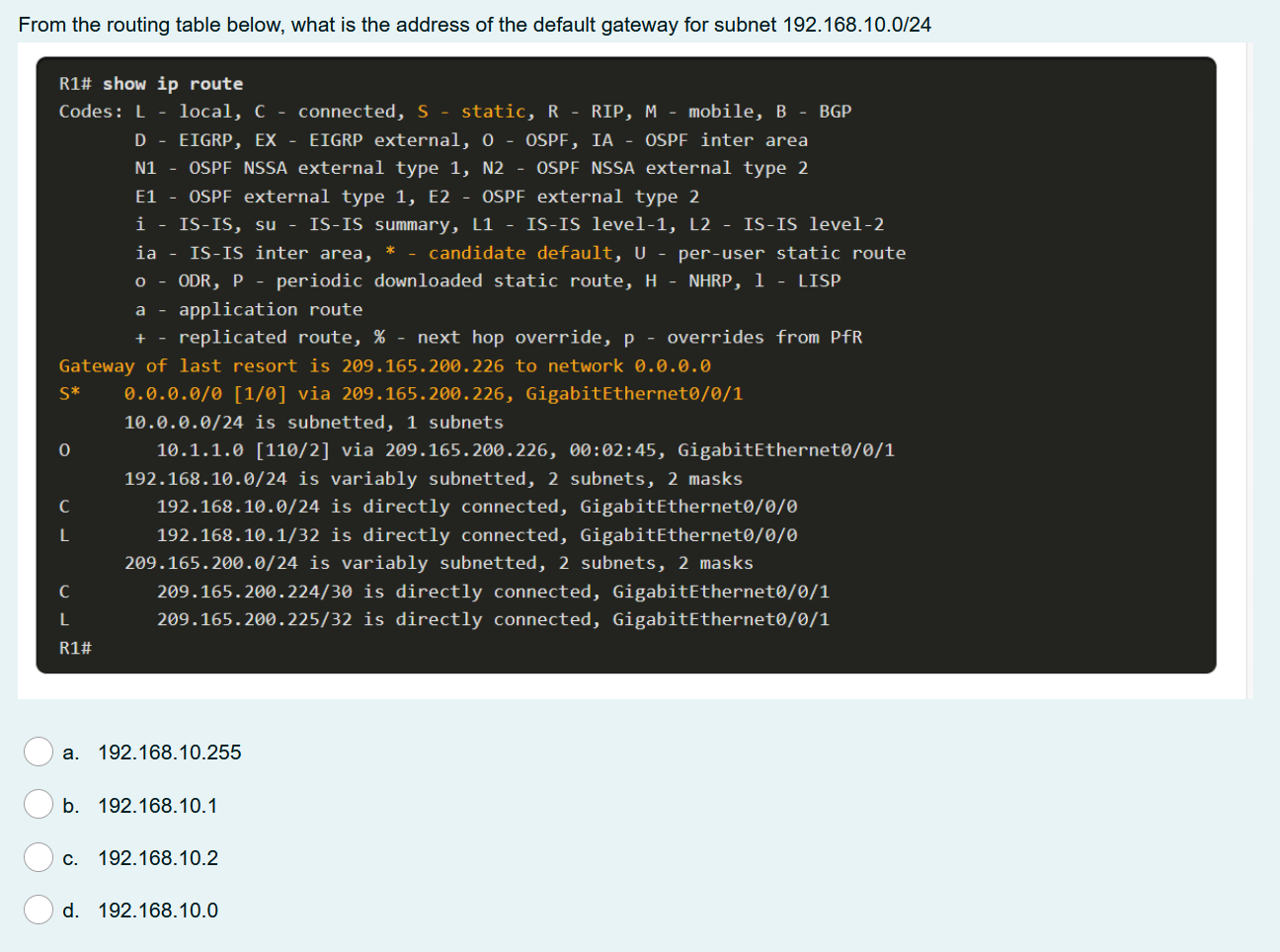Select radio button for answer 192.168.10.1
Screen dimensions: 1280x952
38,804
